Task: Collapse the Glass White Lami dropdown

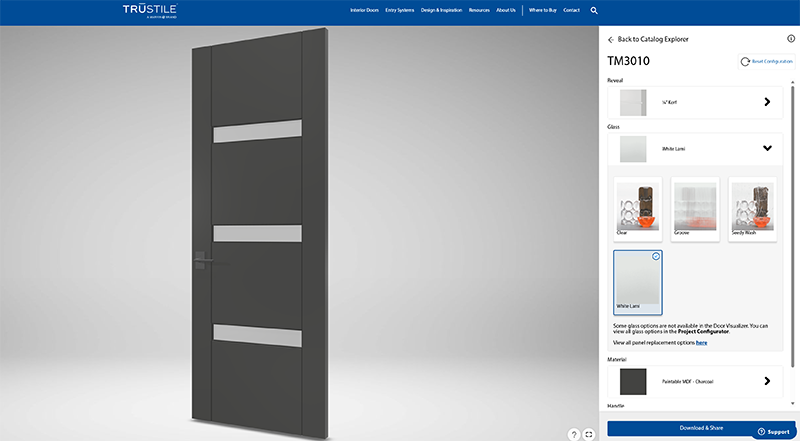Action: click(767, 148)
